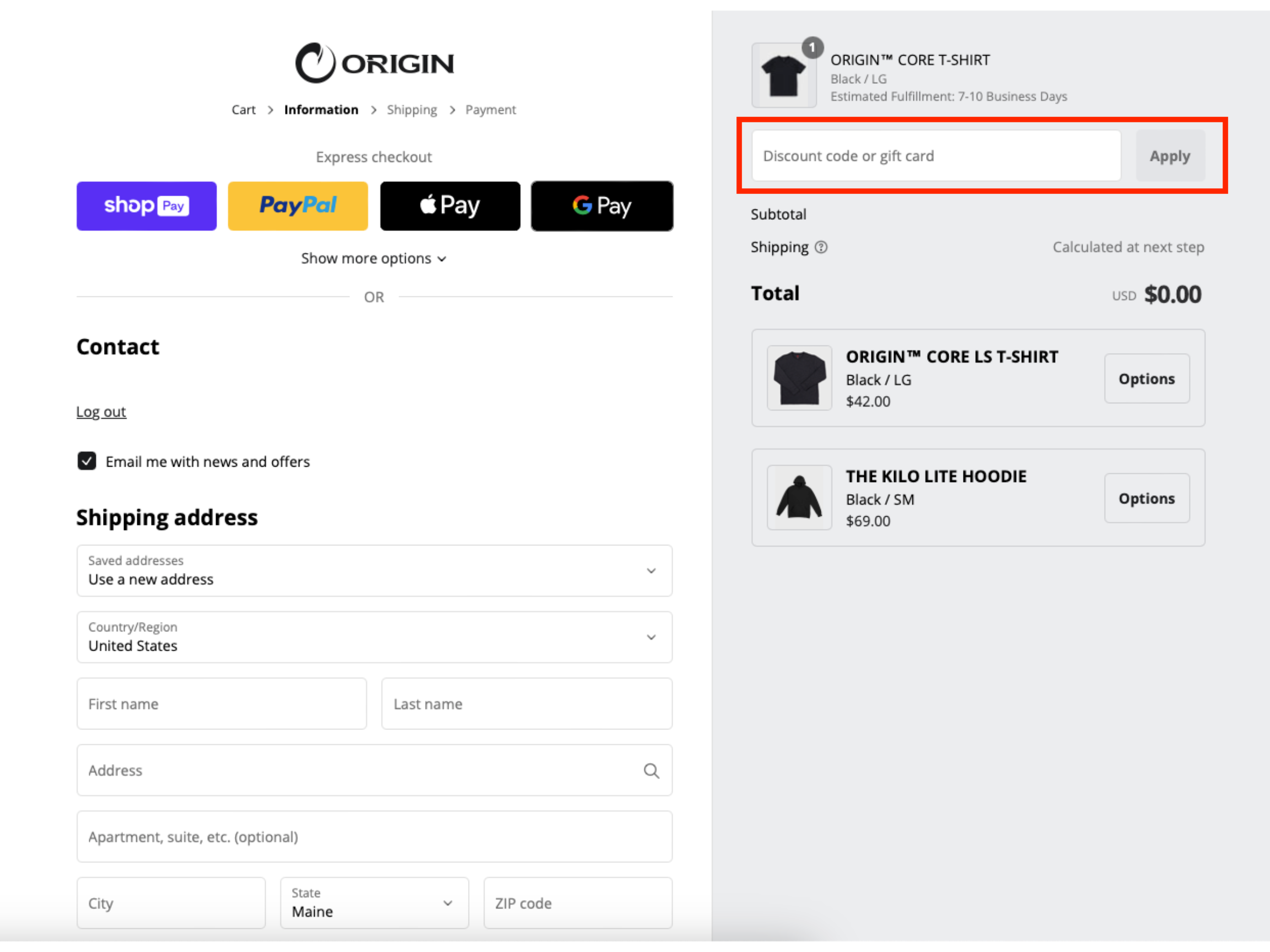Screen dimensions: 1270x952
Task: Click the Apply discount button
Action: point(1170,155)
